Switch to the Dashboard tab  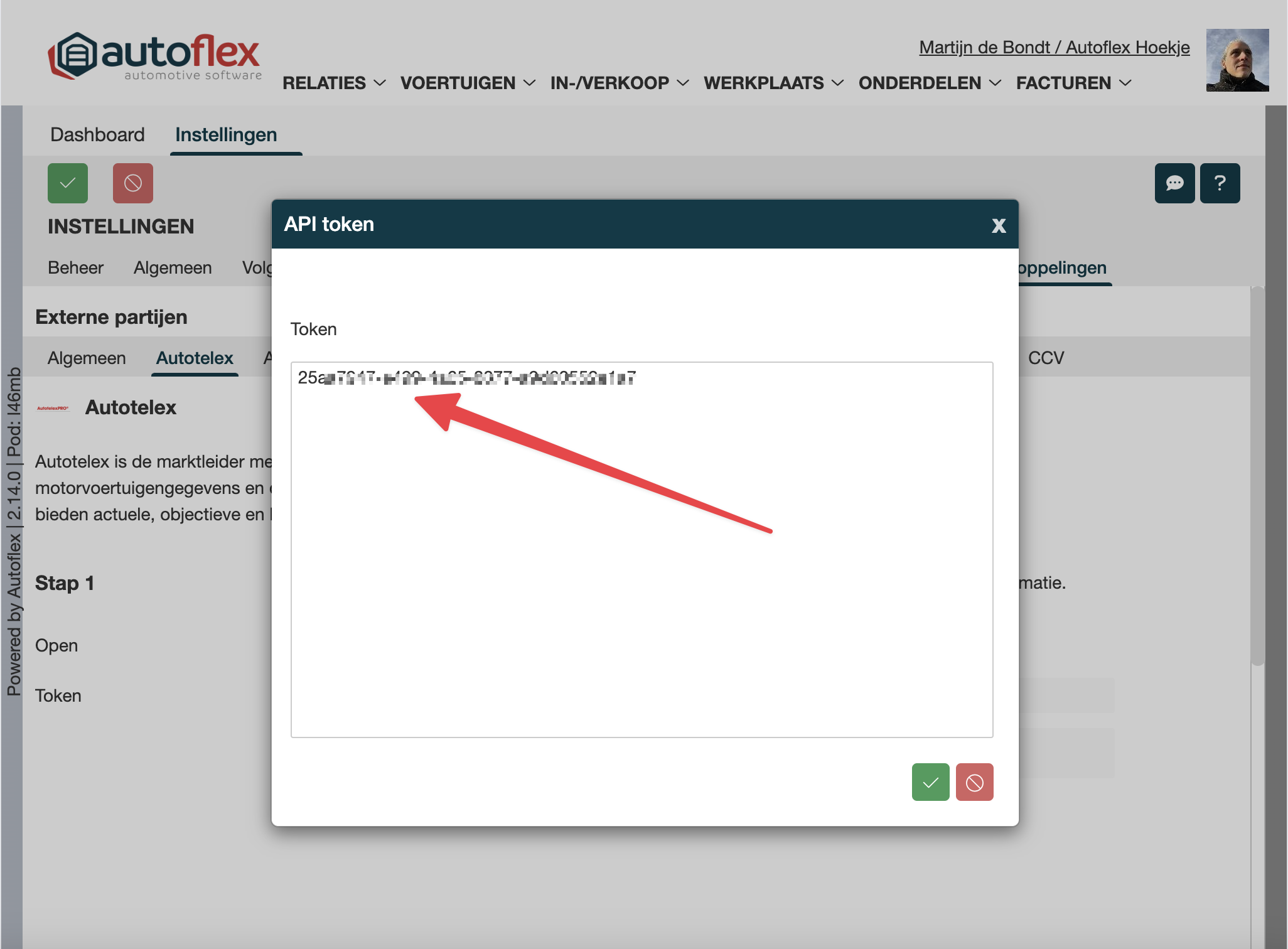(97, 134)
